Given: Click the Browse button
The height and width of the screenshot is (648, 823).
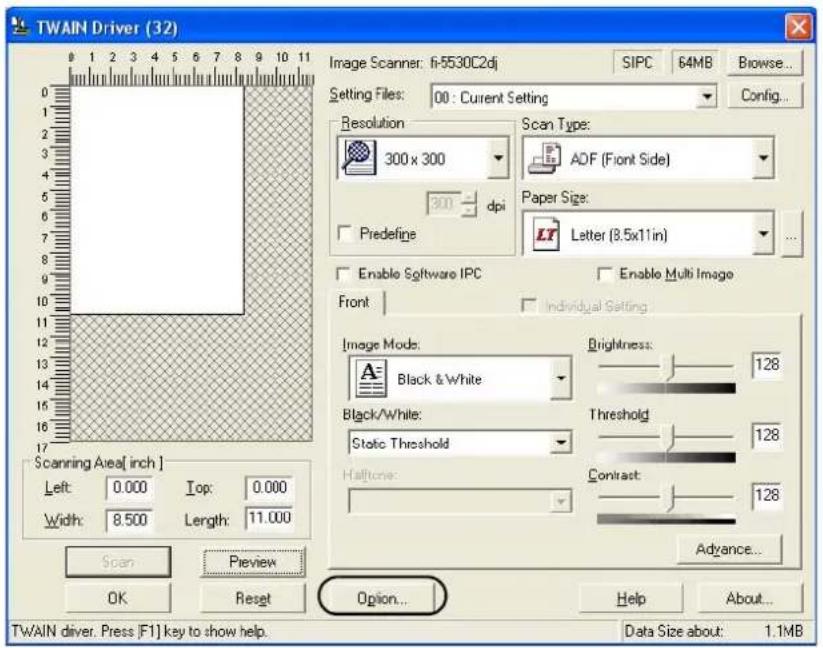Looking at the screenshot, I should (764, 62).
